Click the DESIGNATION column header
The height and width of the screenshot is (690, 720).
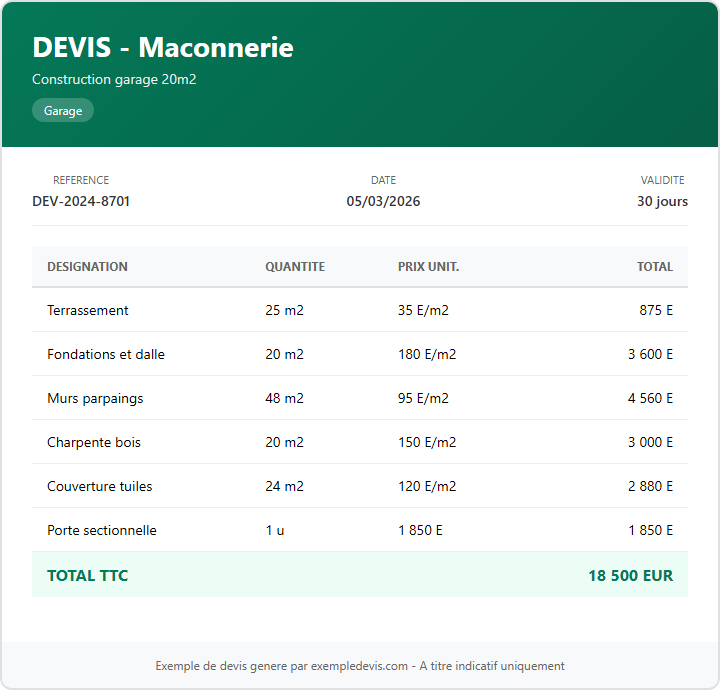pos(87,267)
